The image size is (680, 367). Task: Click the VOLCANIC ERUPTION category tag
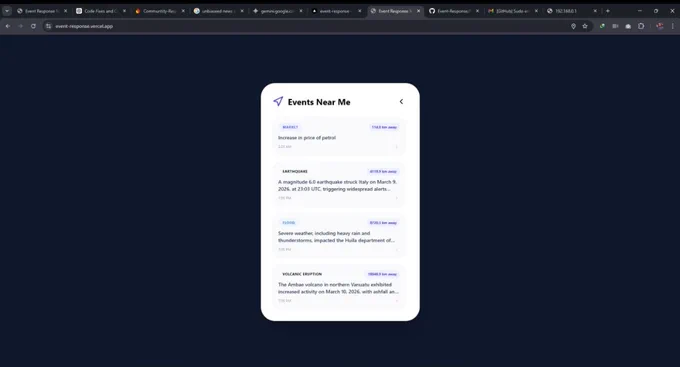coord(302,274)
